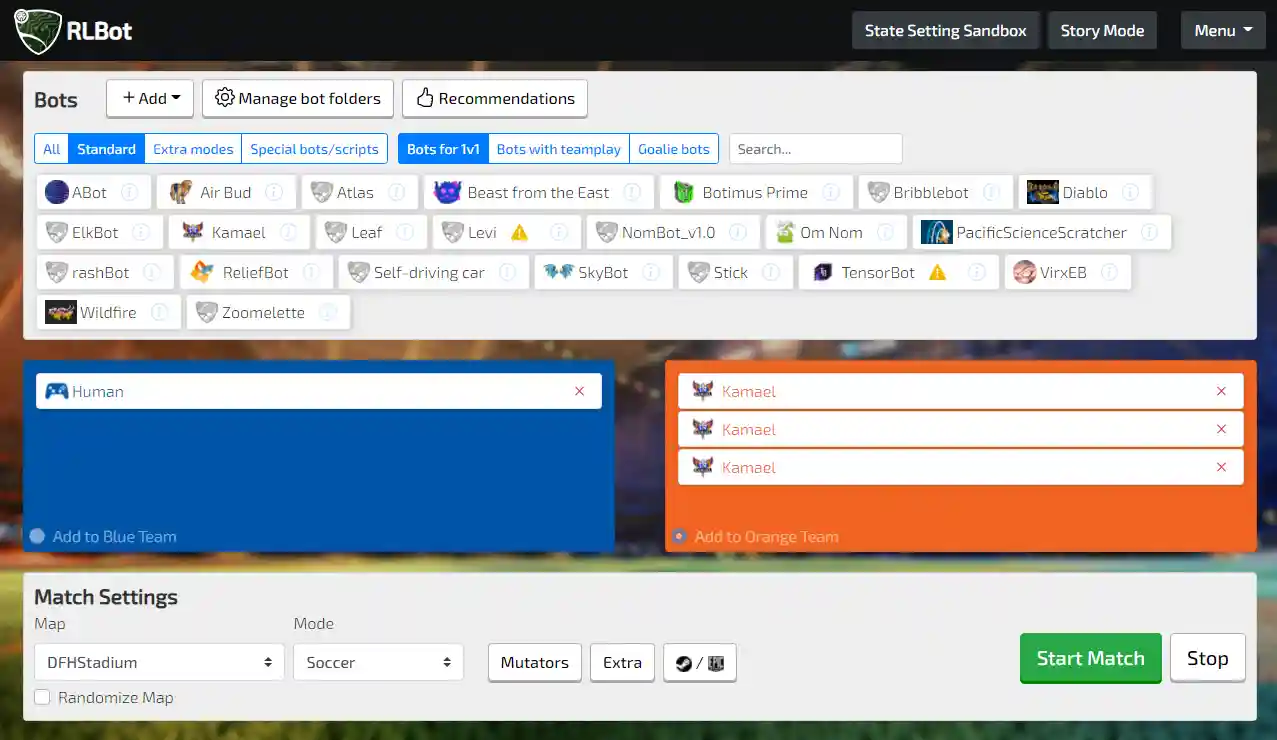Image resolution: width=1277 pixels, height=740 pixels.
Task: Select the Kamael bot card
Action: click(239, 232)
